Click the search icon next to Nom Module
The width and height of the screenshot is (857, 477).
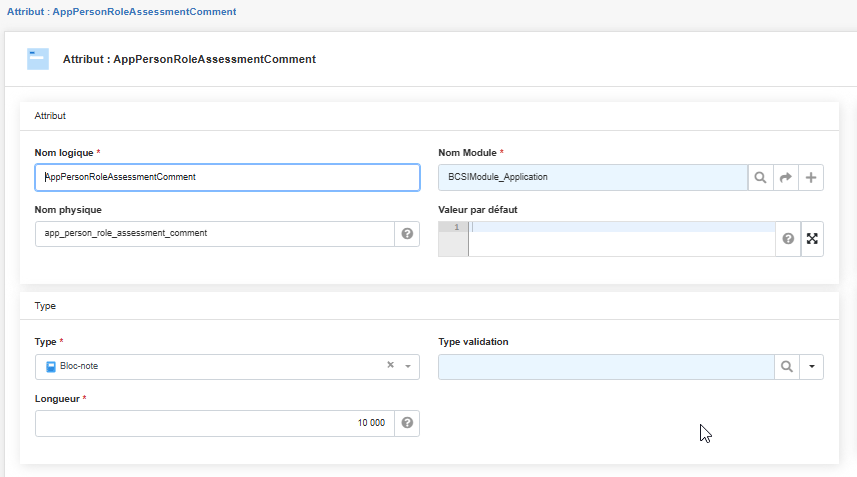[761, 178]
